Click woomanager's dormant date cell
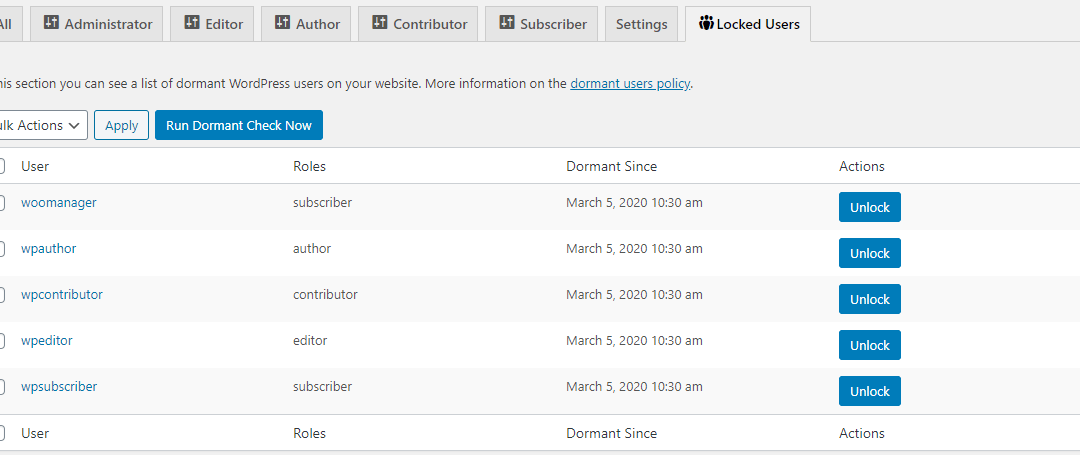 [x=634, y=202]
